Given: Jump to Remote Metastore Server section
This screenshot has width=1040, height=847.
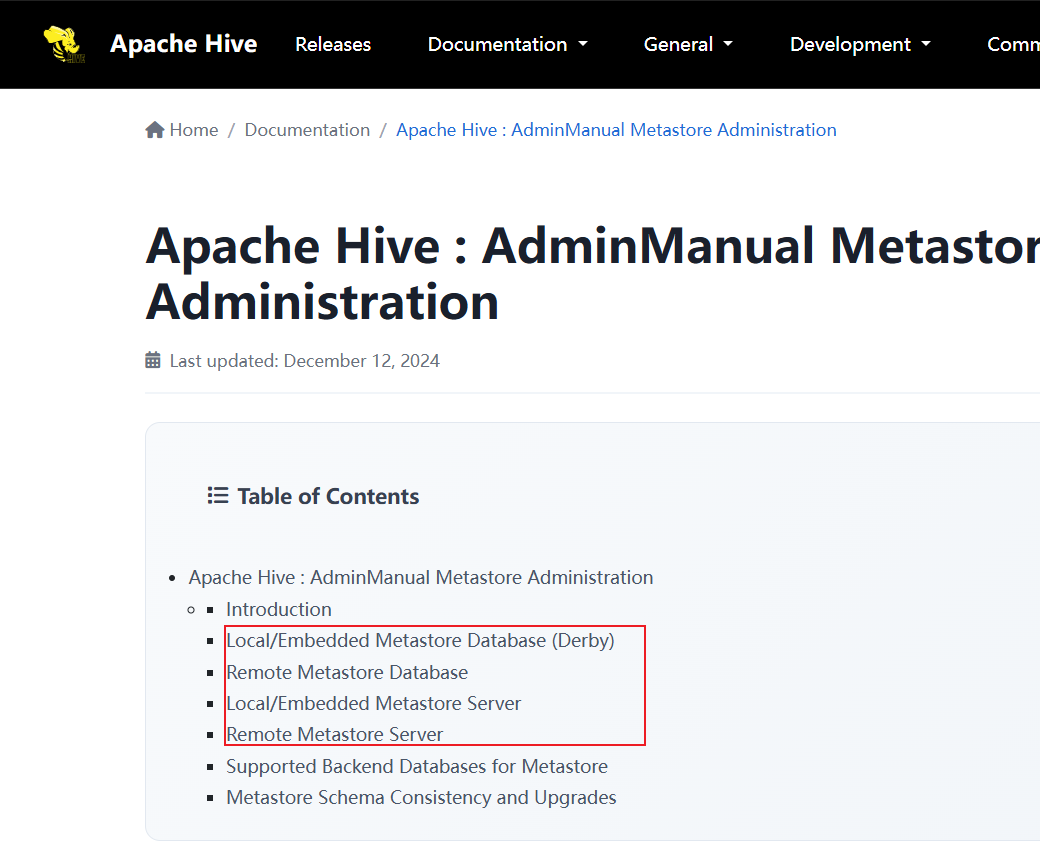Looking at the screenshot, I should (334, 735).
